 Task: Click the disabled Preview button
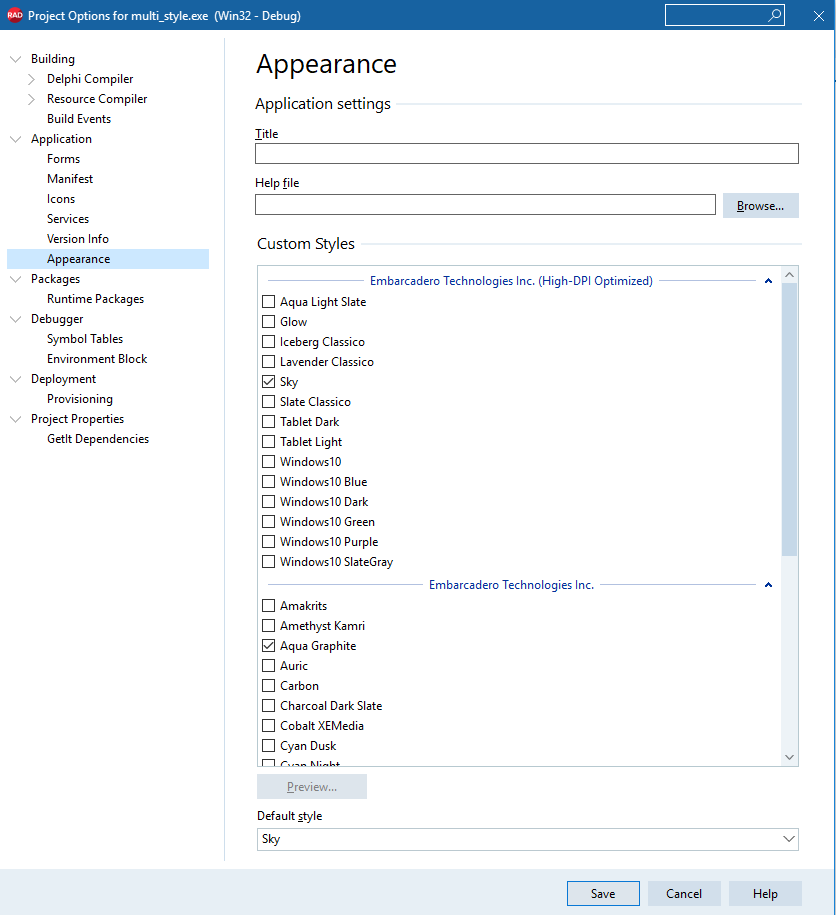point(312,787)
